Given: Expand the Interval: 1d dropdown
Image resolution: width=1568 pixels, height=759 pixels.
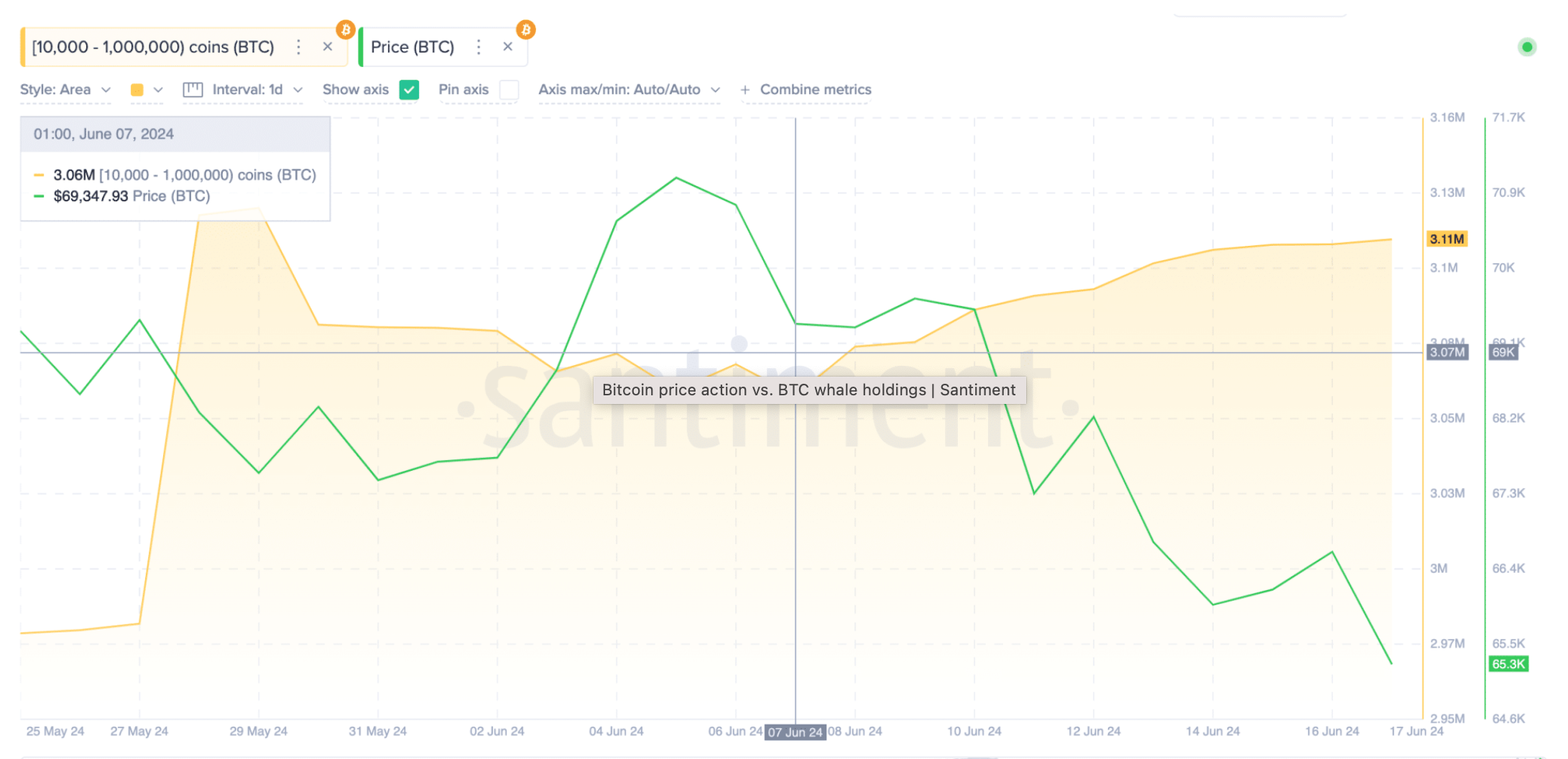Looking at the screenshot, I should (x=253, y=89).
